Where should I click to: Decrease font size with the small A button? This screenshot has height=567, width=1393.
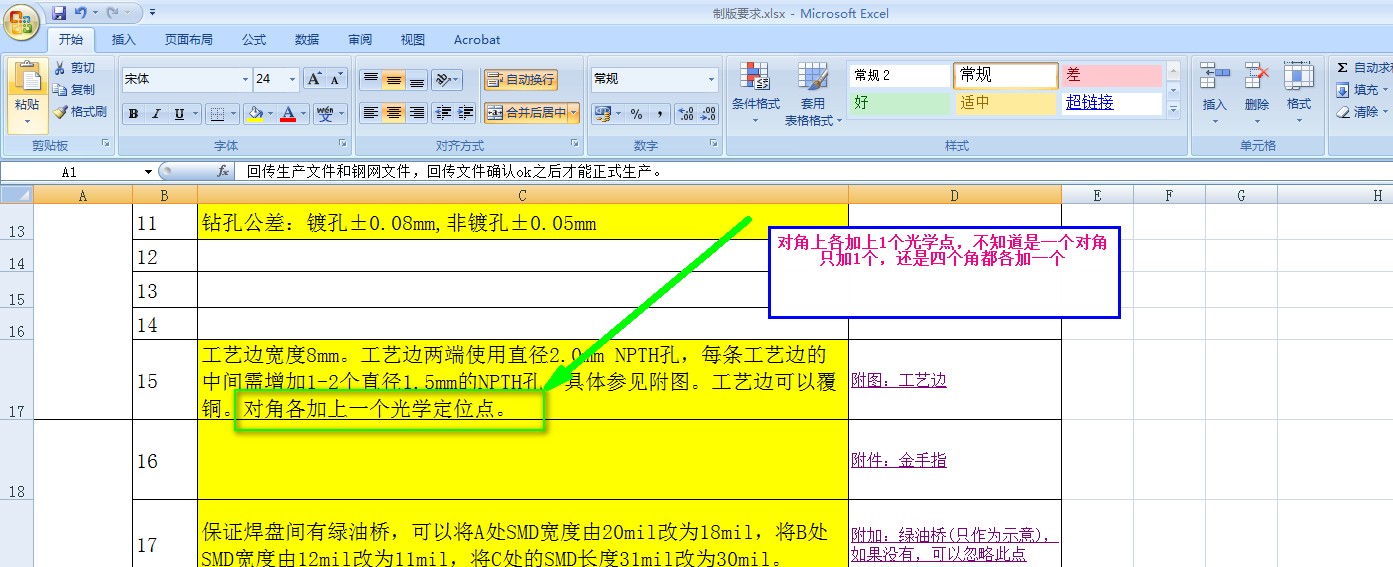(336, 79)
